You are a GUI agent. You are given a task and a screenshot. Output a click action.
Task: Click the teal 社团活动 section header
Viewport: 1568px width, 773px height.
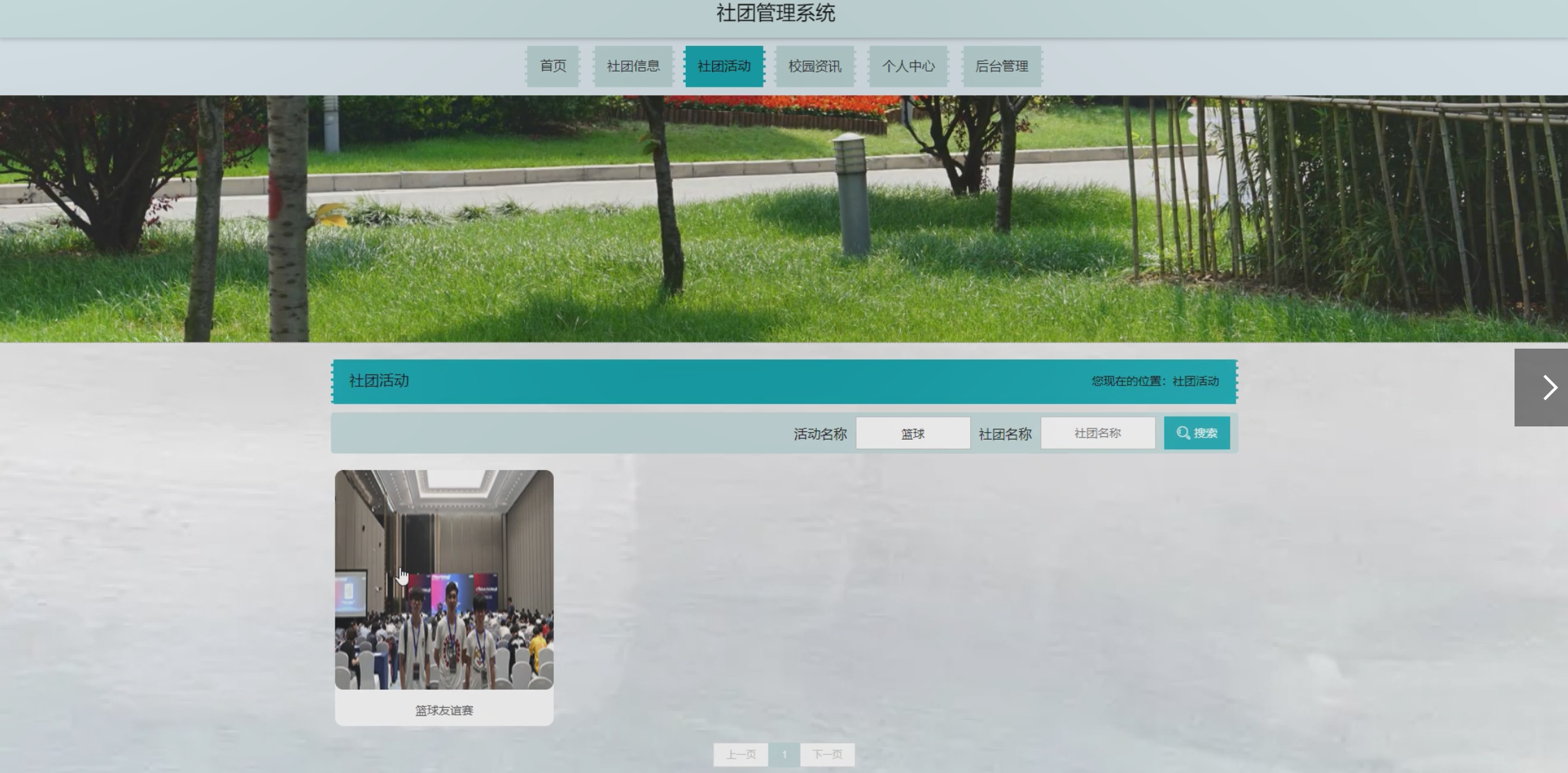click(x=379, y=381)
